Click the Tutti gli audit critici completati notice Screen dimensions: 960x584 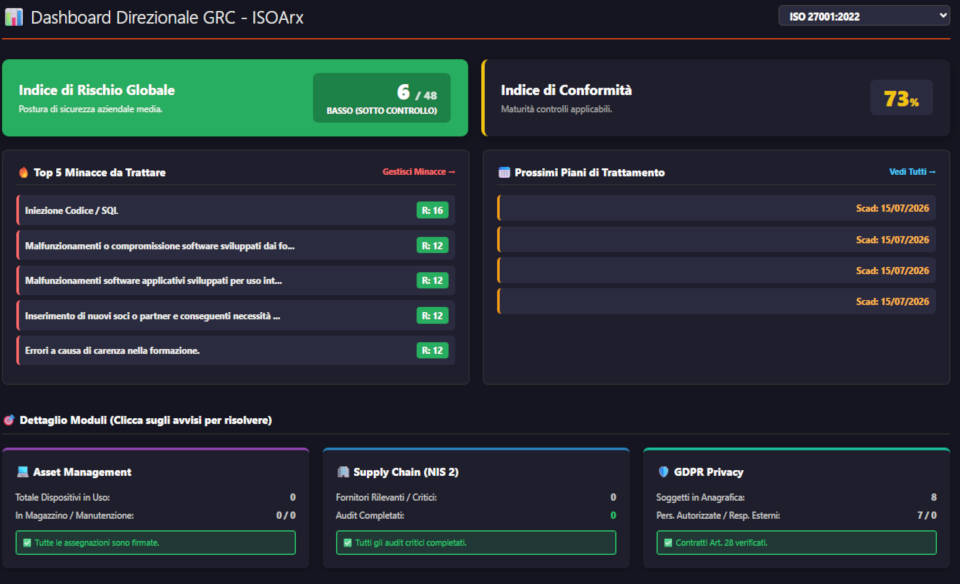tap(476, 543)
